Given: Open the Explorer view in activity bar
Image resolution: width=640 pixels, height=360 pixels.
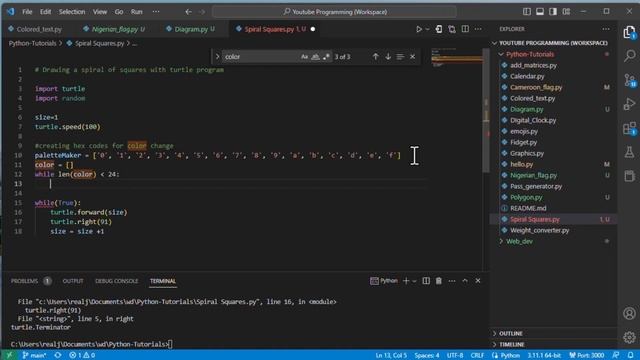Looking at the screenshot, I should 629,32.
